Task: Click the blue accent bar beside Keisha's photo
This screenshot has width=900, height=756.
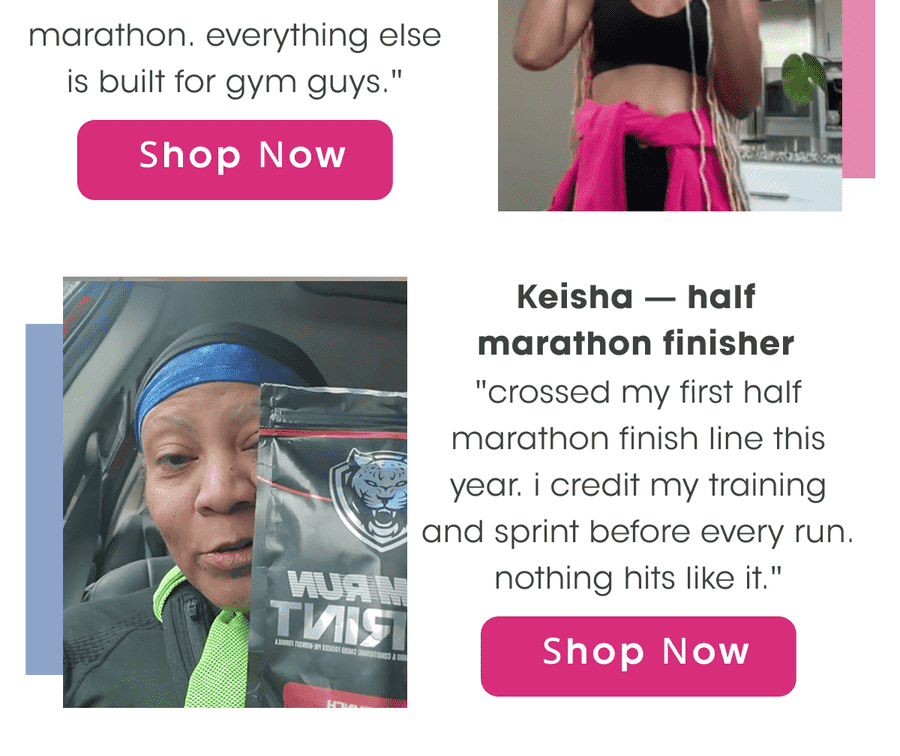Action: coord(44,499)
